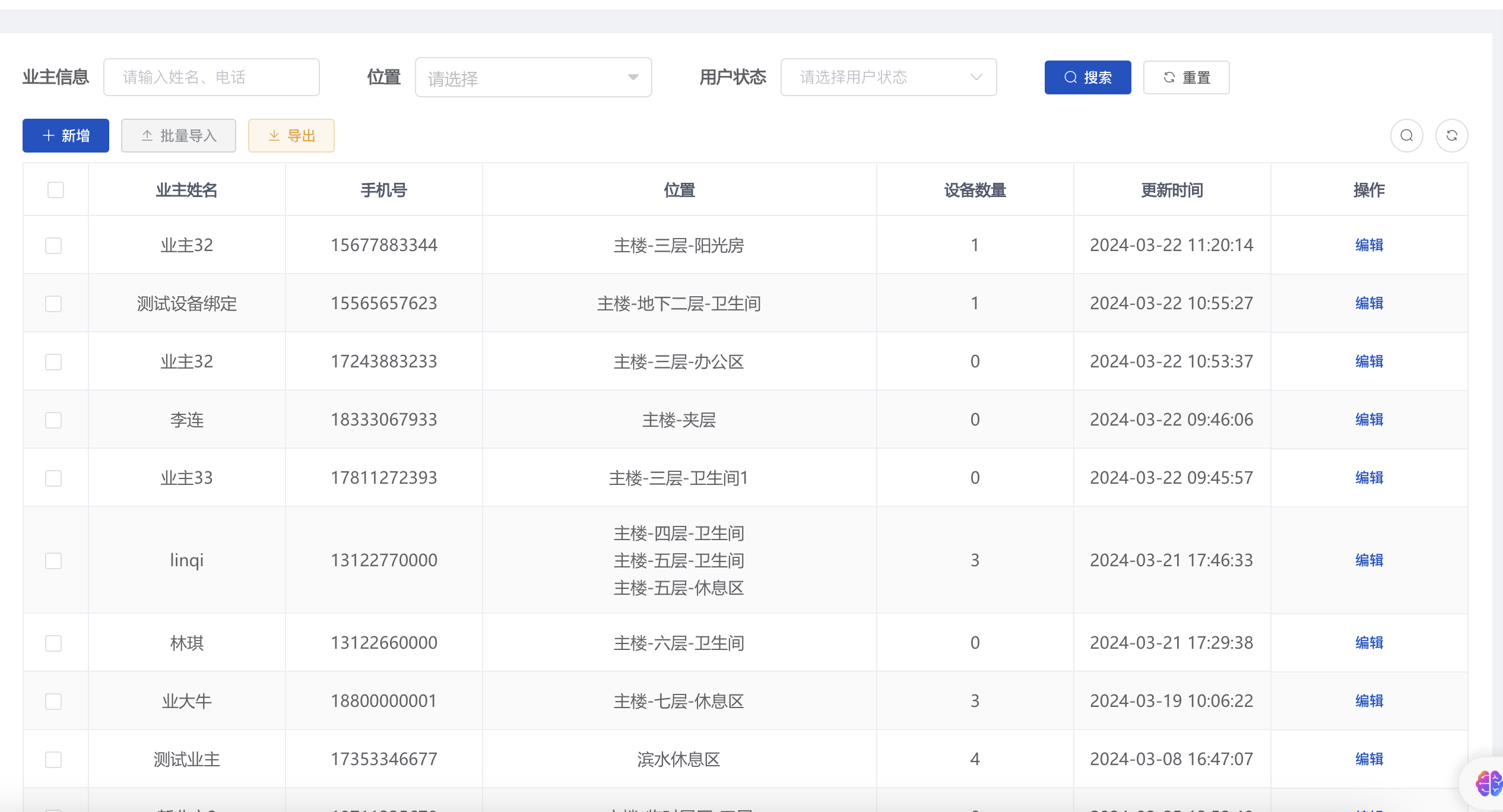This screenshot has width=1503, height=812.
Task: Click location 主楼-五层-休息区
Action: [x=679, y=588]
